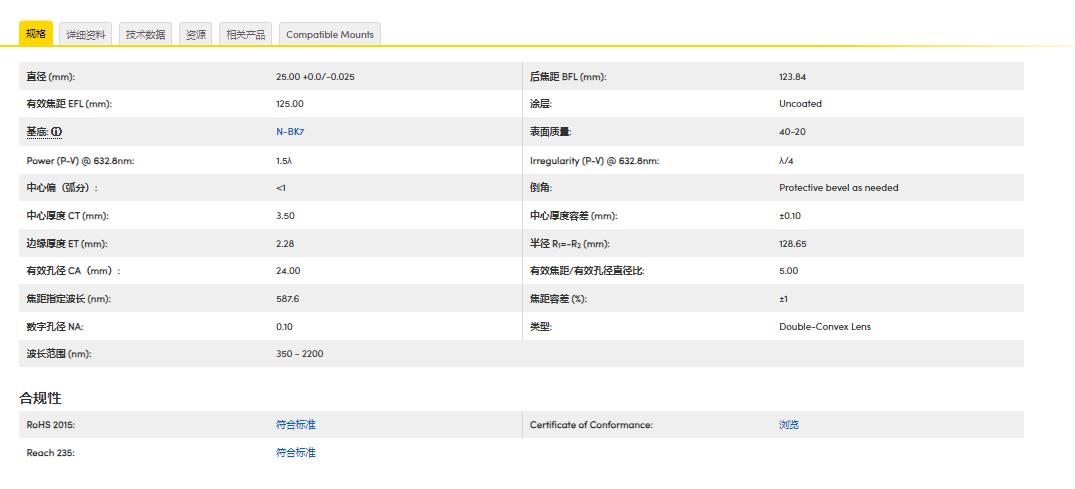Click the surface quality value 40-20
The width and height of the screenshot is (1075, 489).
point(792,132)
